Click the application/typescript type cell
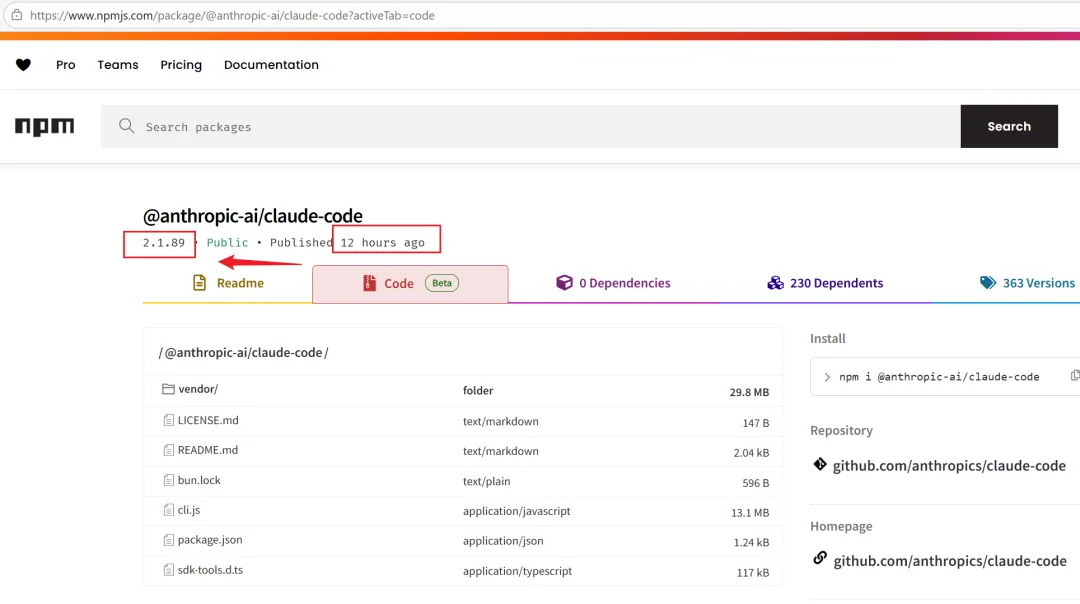The image size is (1080, 604). (x=517, y=571)
